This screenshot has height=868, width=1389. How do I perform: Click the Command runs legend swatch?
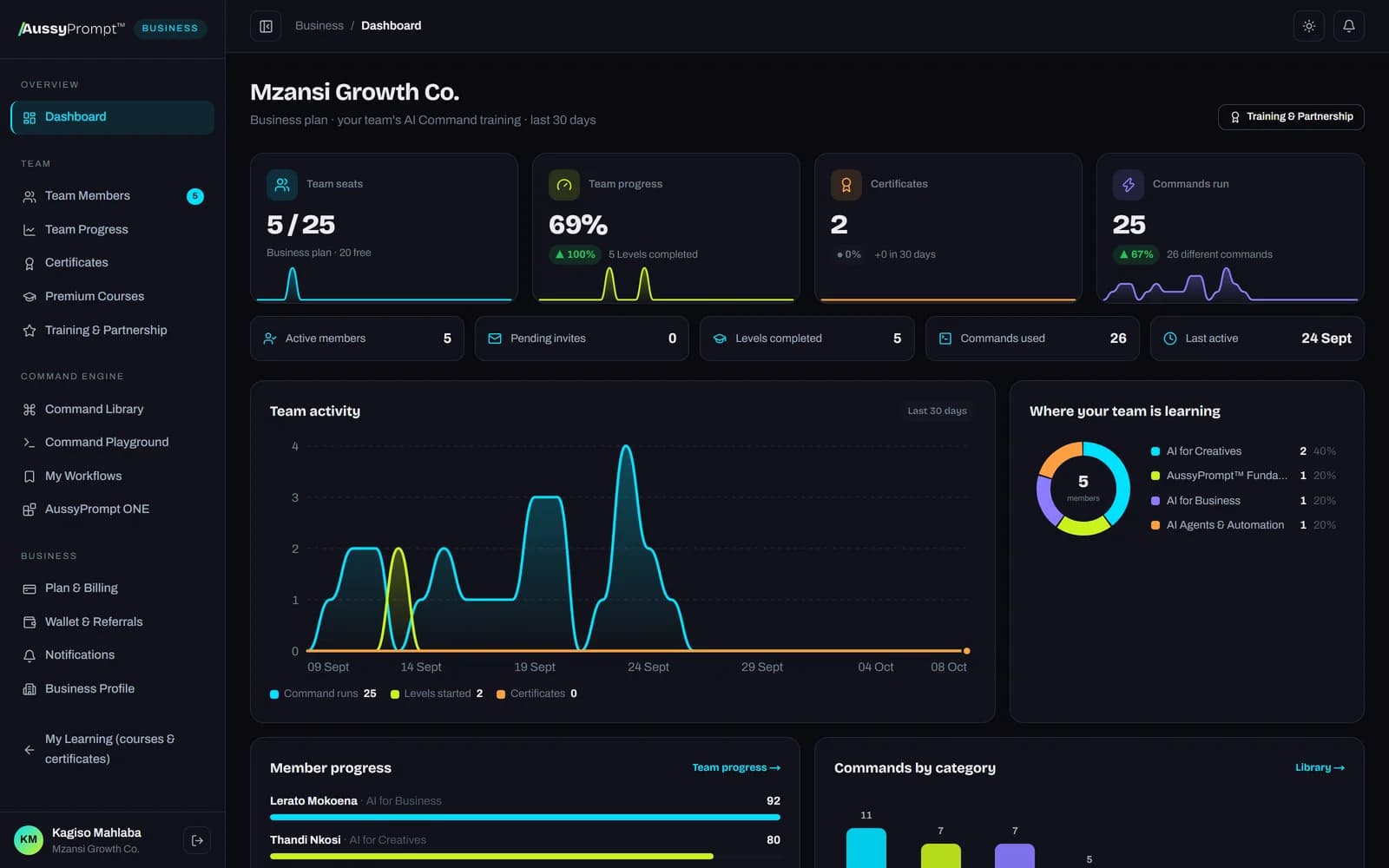tap(274, 694)
